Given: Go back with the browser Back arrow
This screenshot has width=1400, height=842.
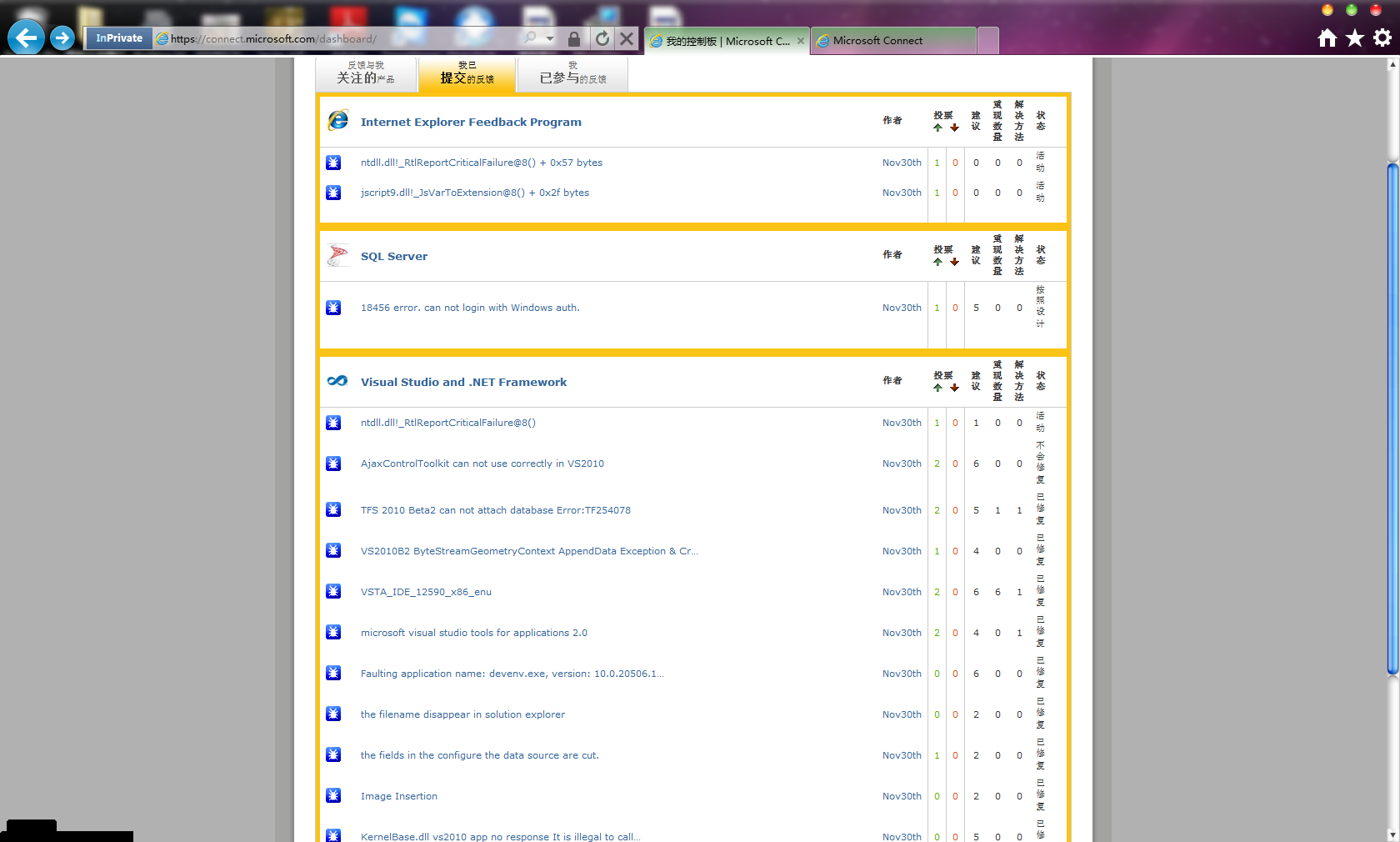Looking at the screenshot, I should coord(26,38).
